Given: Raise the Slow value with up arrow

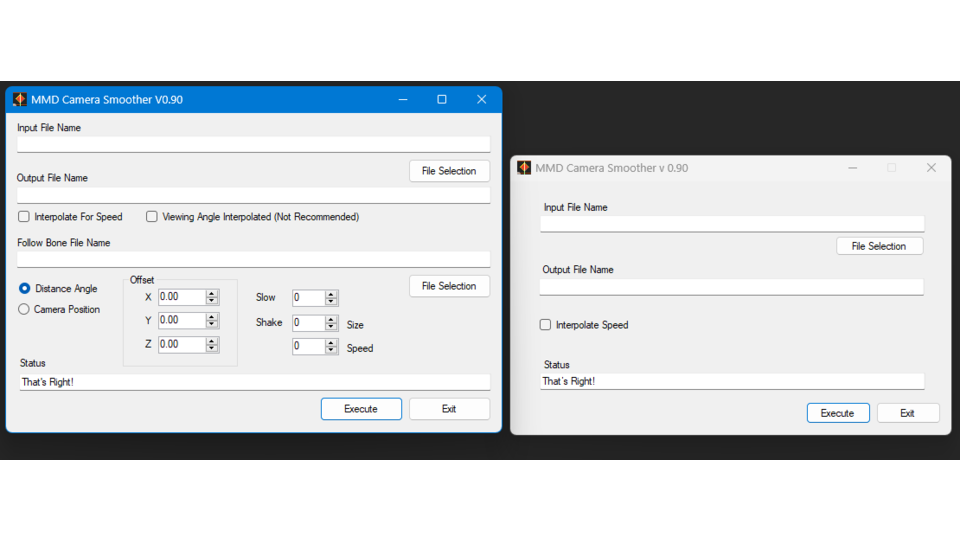Looking at the screenshot, I should pyautogui.click(x=331, y=294).
